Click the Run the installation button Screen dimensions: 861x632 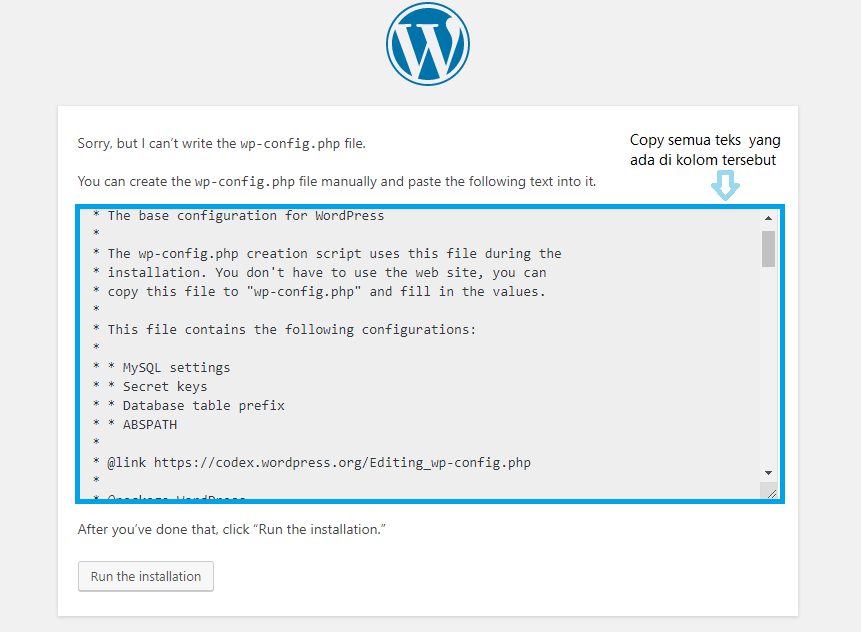pos(146,576)
